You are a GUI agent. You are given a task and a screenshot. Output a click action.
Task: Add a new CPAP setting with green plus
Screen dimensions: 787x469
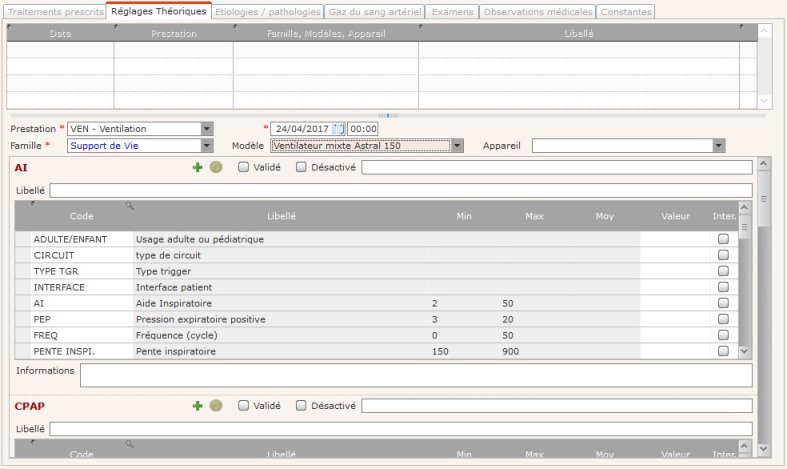(x=197, y=406)
